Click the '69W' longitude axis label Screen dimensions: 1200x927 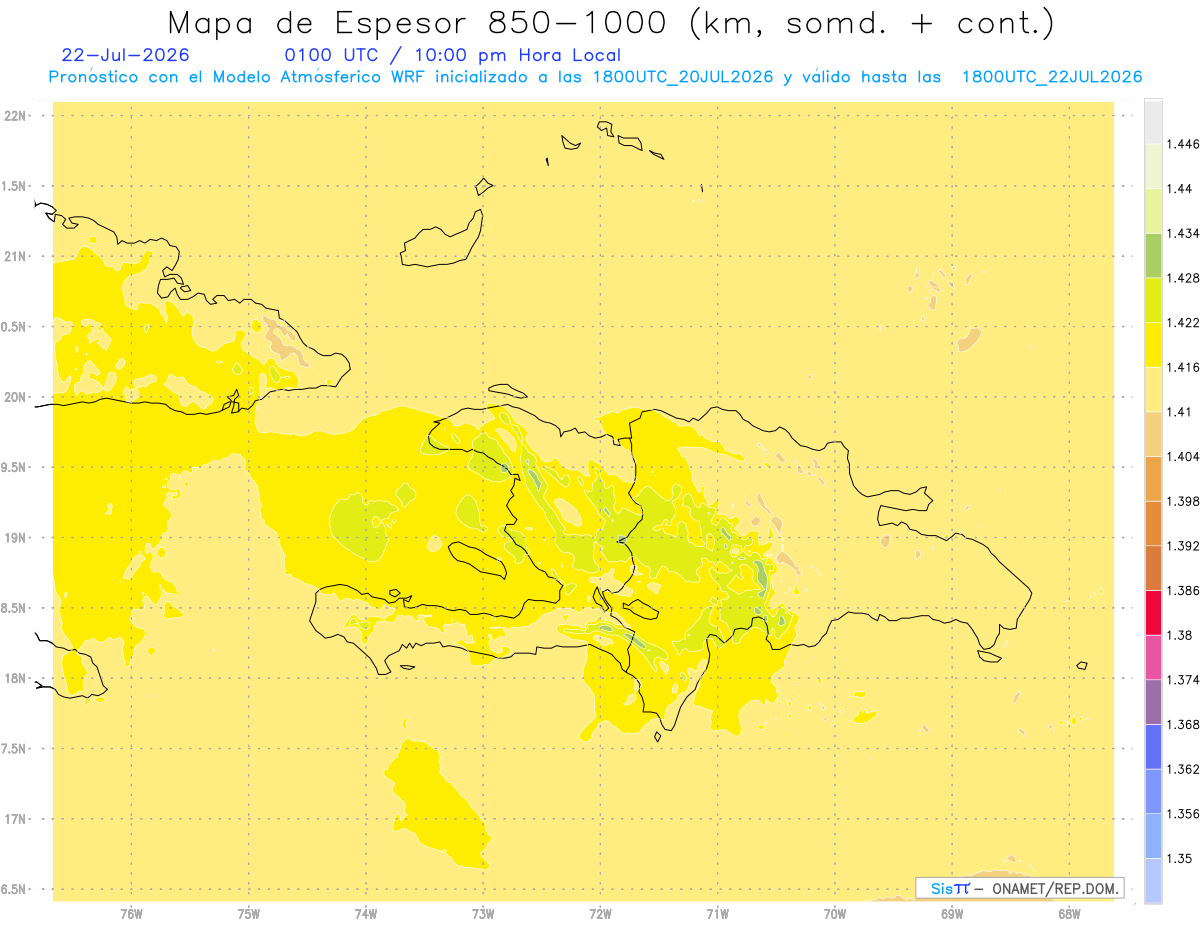pyautogui.click(x=952, y=914)
